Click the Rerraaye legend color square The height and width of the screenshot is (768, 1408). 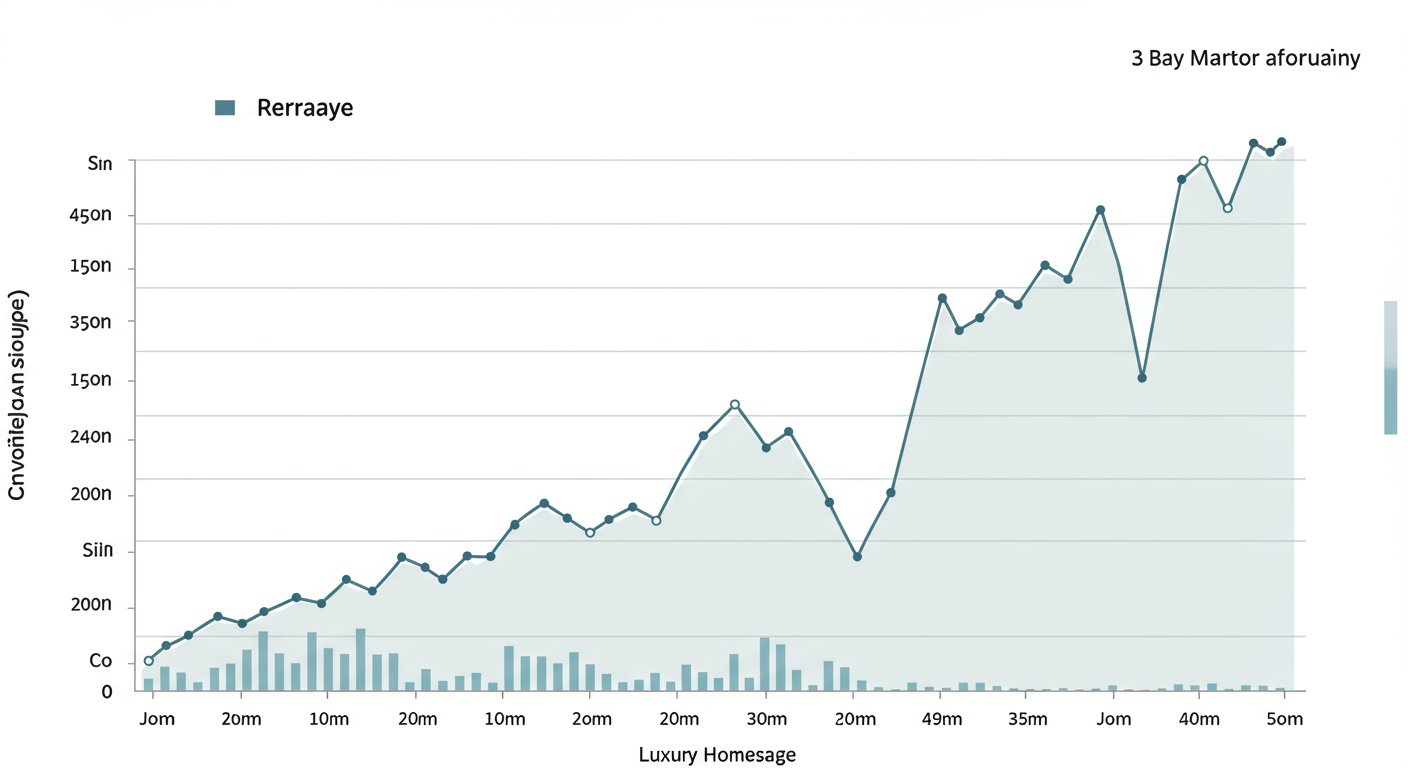tap(225, 108)
